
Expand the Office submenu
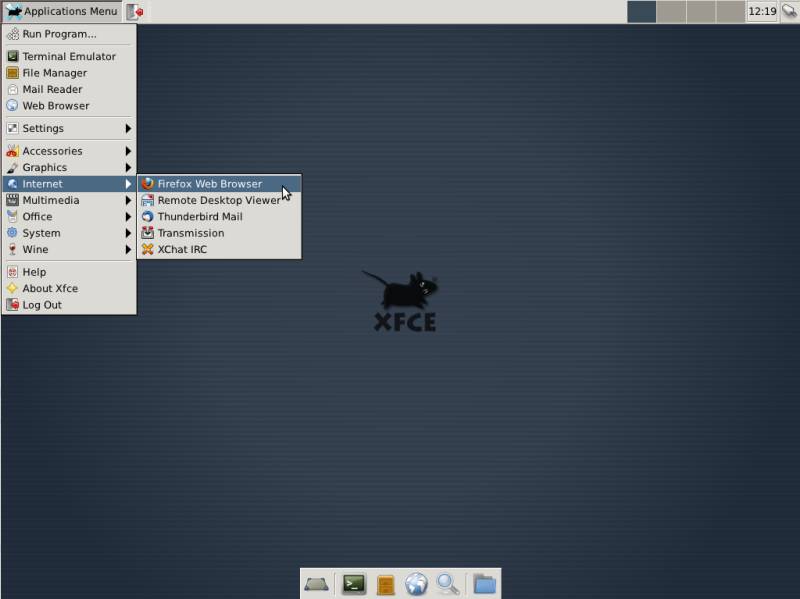click(x=69, y=216)
